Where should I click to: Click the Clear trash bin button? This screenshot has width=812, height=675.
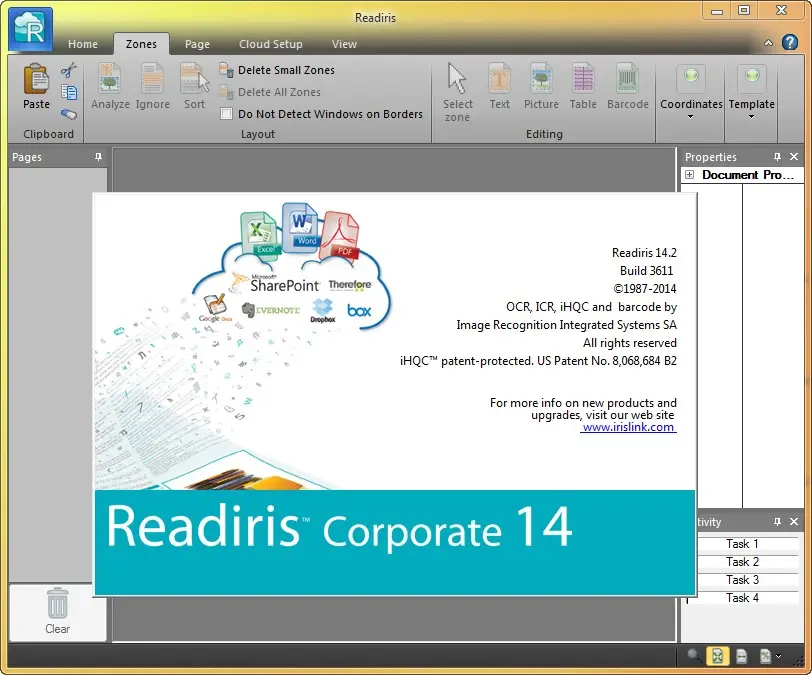57,612
